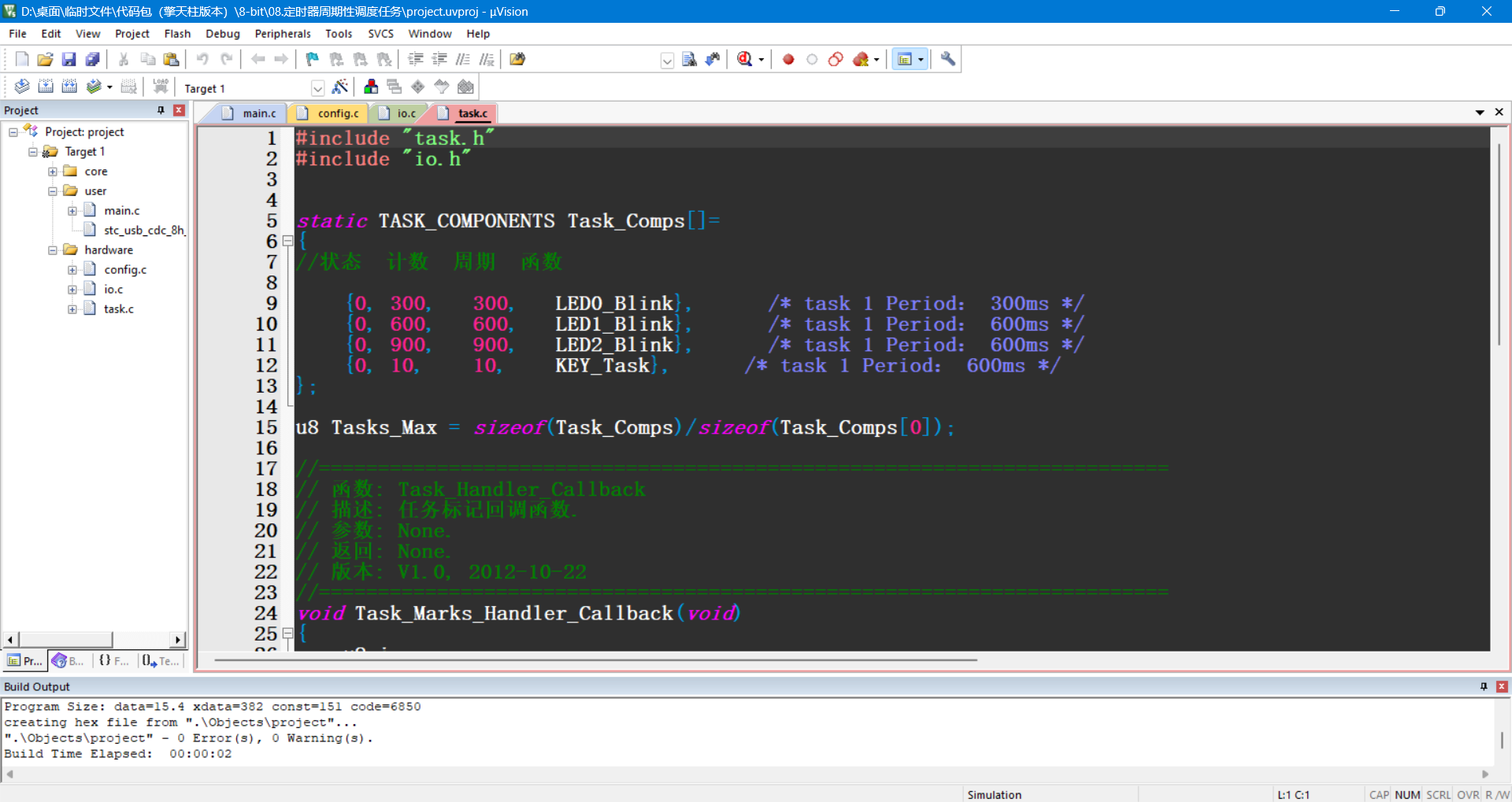Open the File menu
Image resolution: width=1512 pixels, height=802 pixels.
pos(17,34)
